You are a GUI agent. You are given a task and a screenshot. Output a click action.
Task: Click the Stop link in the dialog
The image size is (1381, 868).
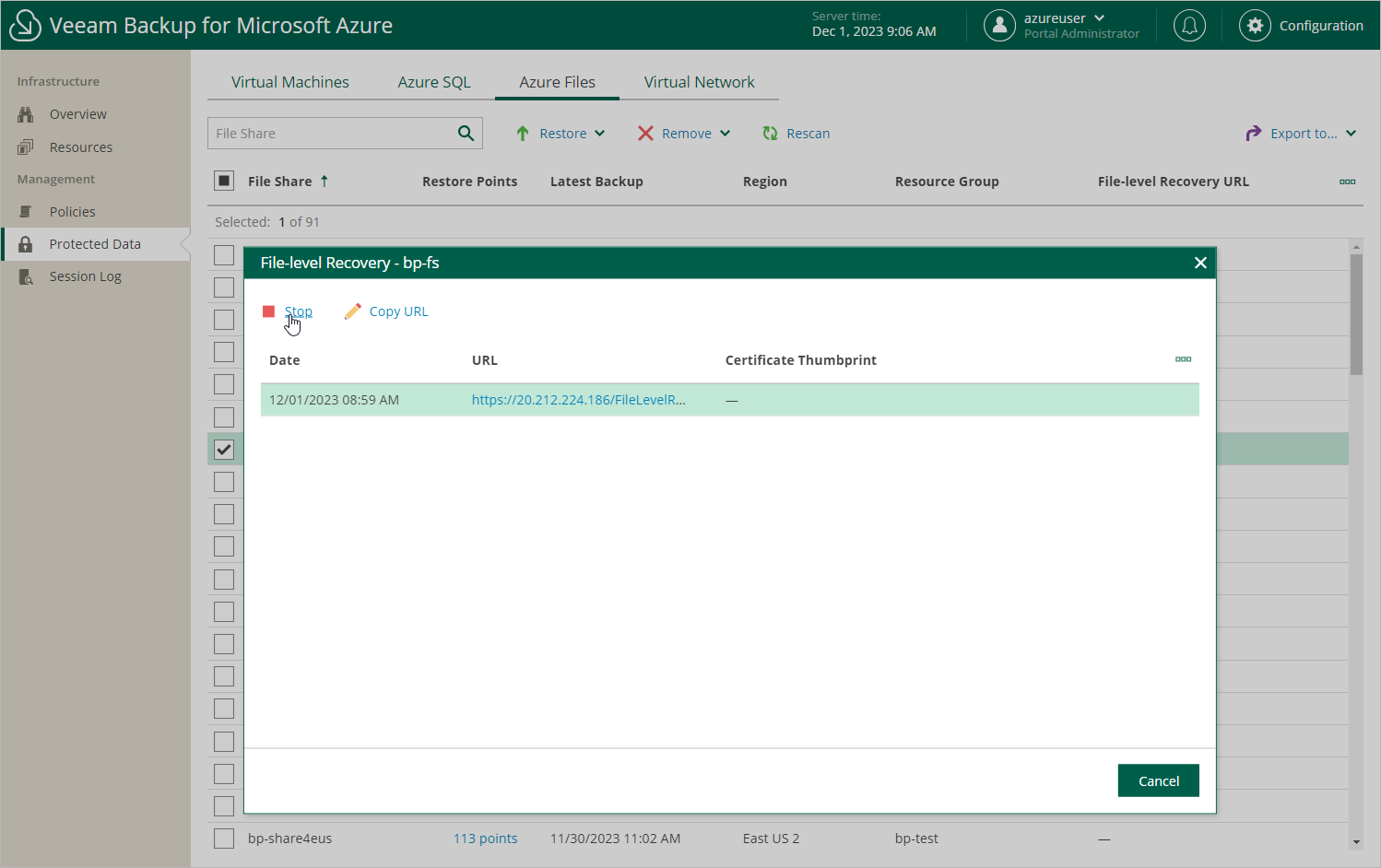pos(299,311)
